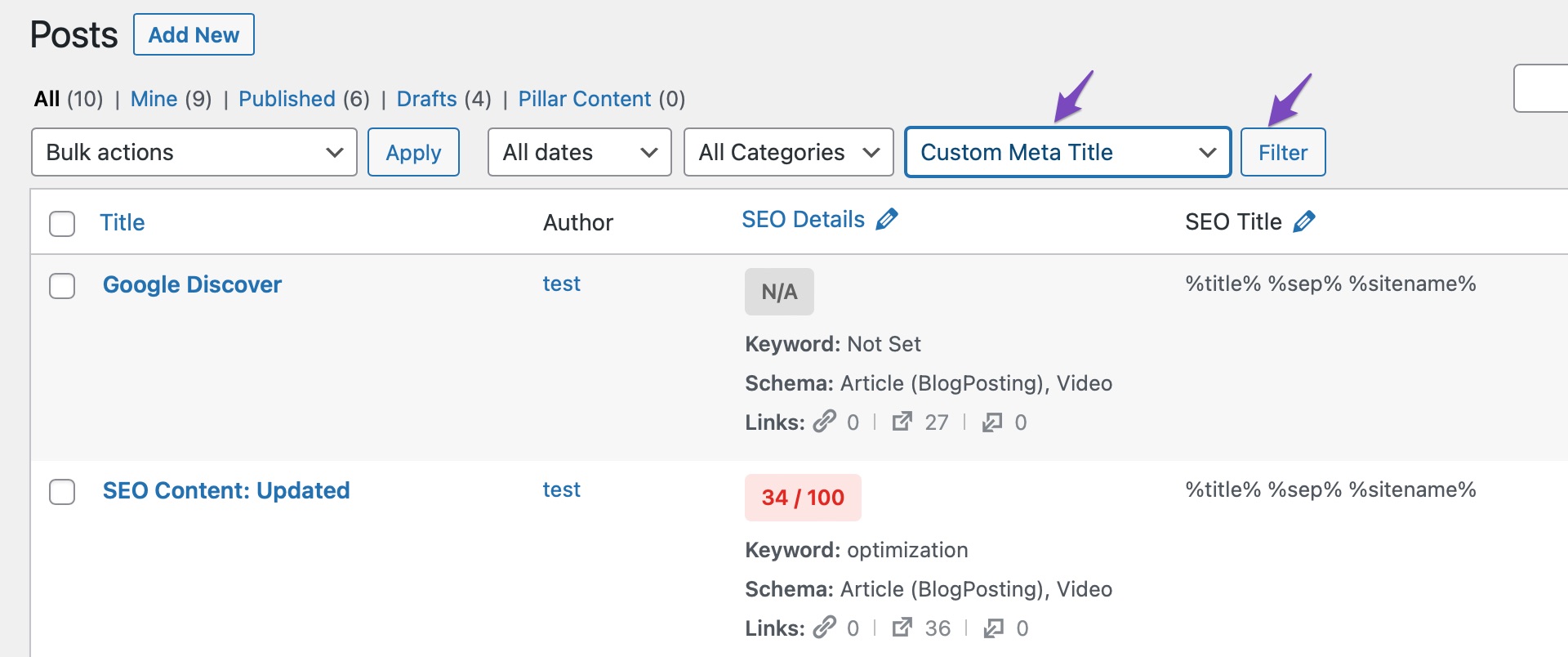Screen dimensions: 1568x657
Task: Open the All dates dropdown
Action: 580,152
